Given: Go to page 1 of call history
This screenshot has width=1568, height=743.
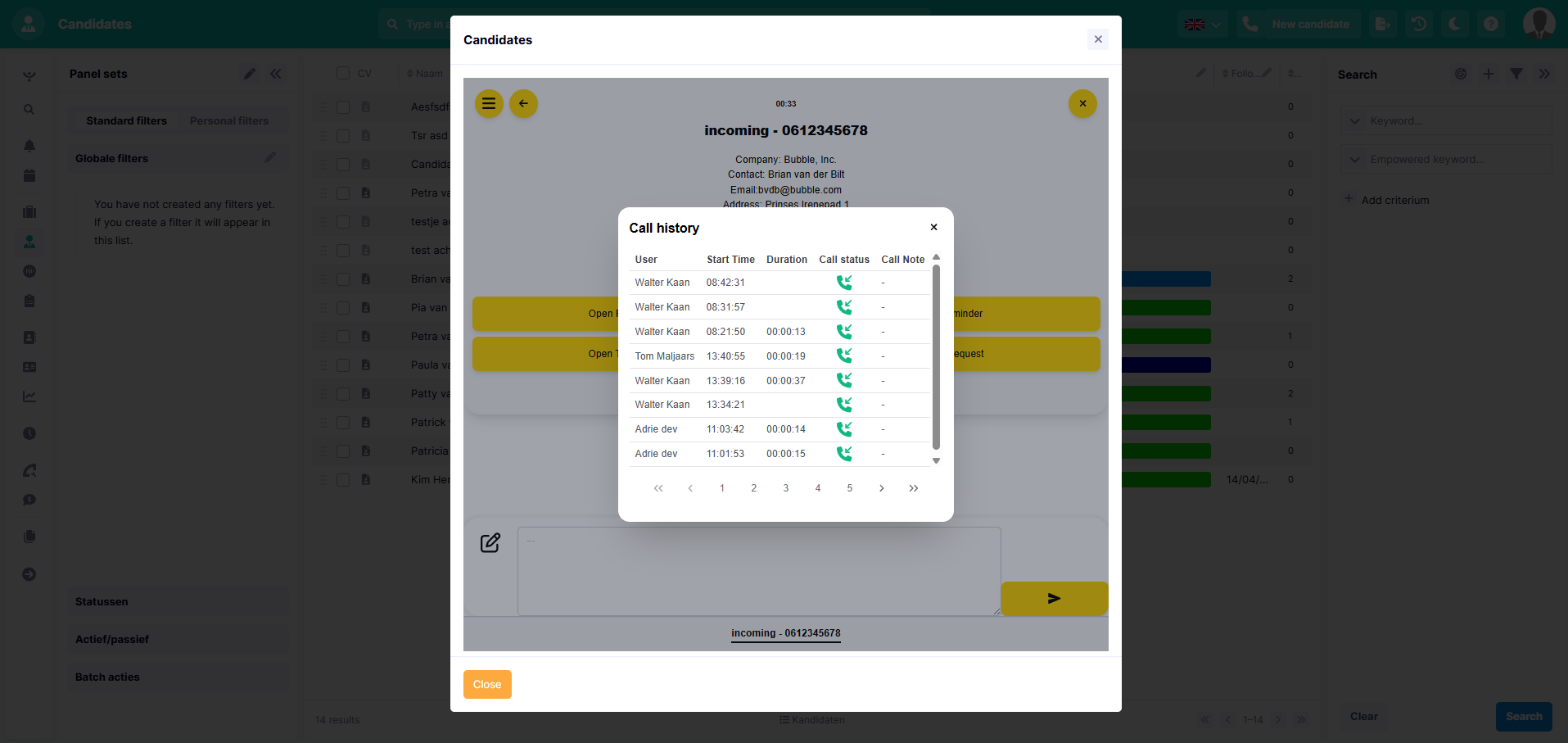Looking at the screenshot, I should [x=722, y=488].
